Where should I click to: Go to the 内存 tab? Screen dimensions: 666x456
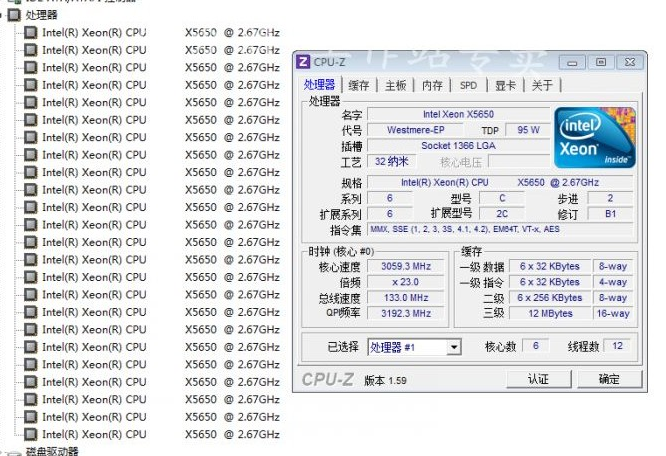coord(432,86)
